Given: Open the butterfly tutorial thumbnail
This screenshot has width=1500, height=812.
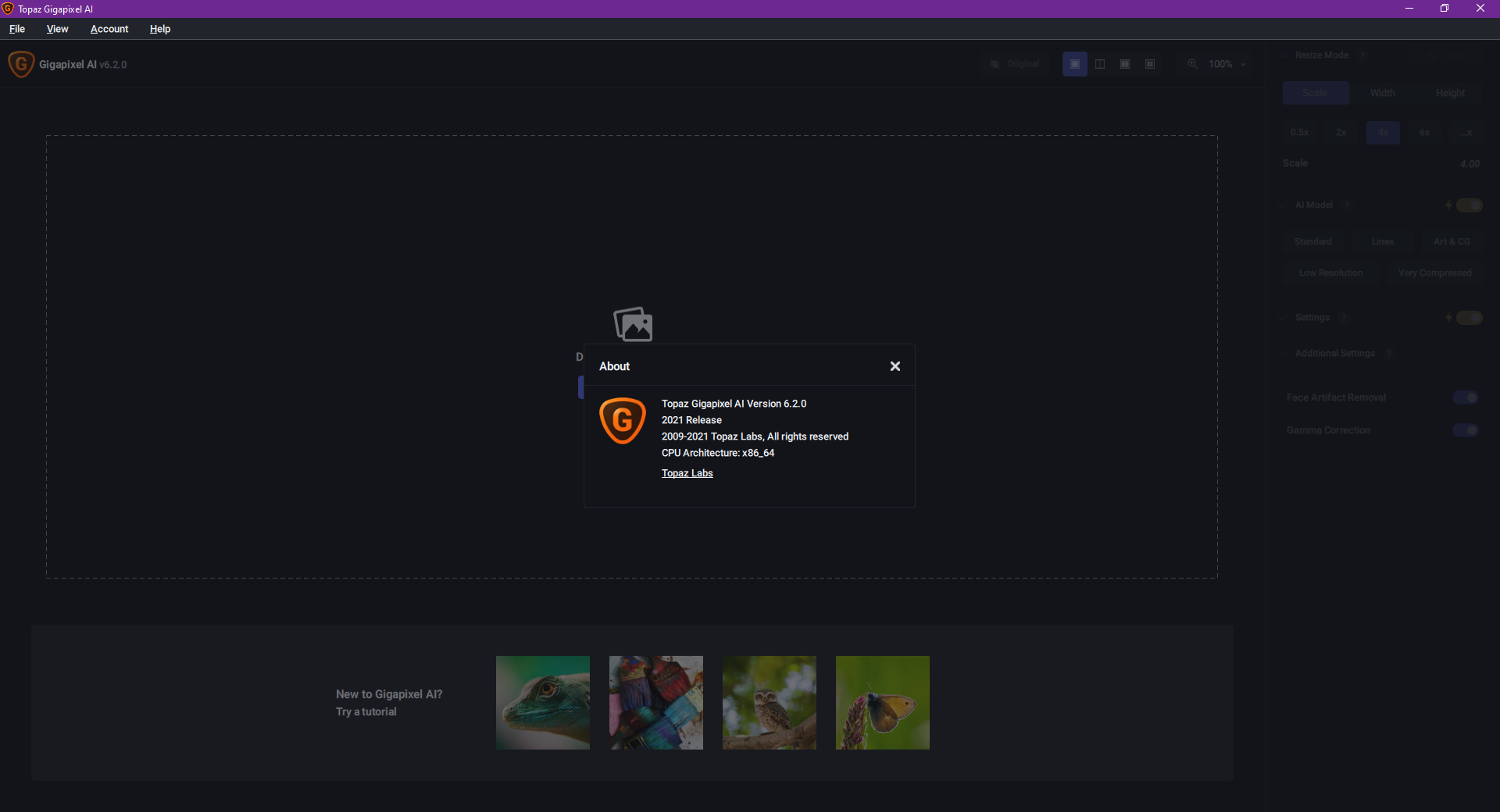Looking at the screenshot, I should [x=883, y=703].
